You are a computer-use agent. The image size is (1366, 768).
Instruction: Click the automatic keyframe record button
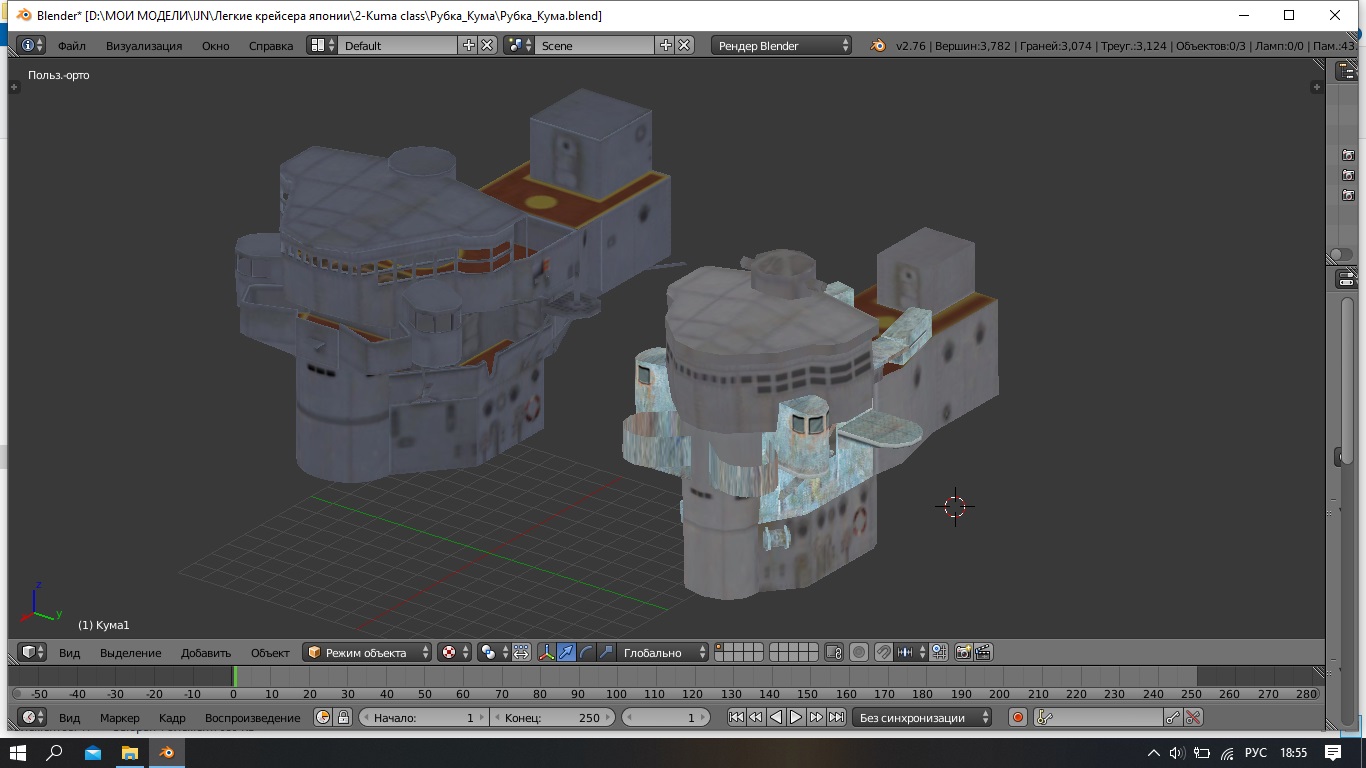coord(1018,717)
